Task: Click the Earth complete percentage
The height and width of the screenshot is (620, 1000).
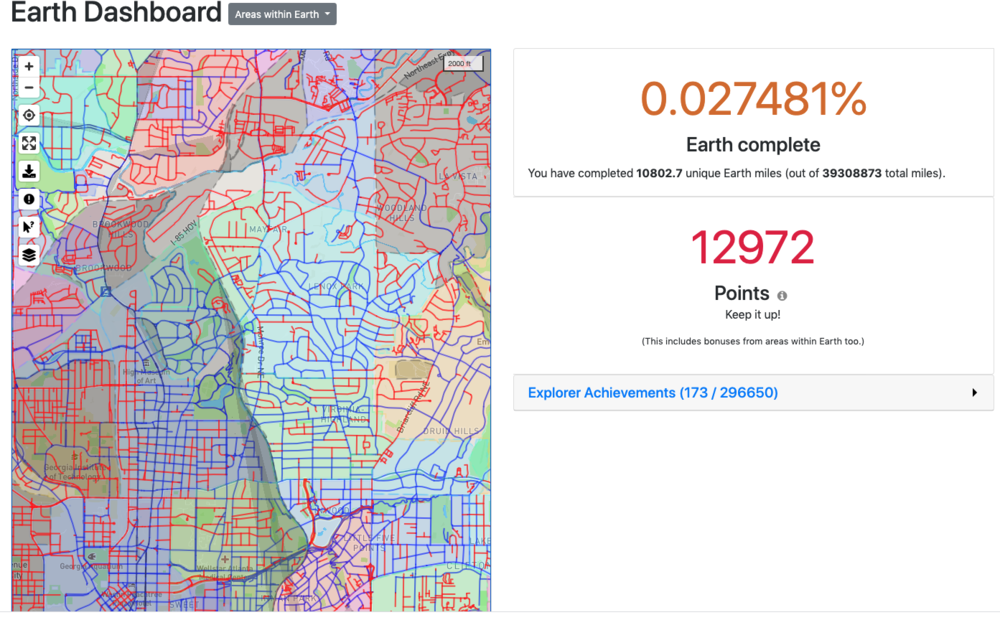Action: (x=753, y=99)
